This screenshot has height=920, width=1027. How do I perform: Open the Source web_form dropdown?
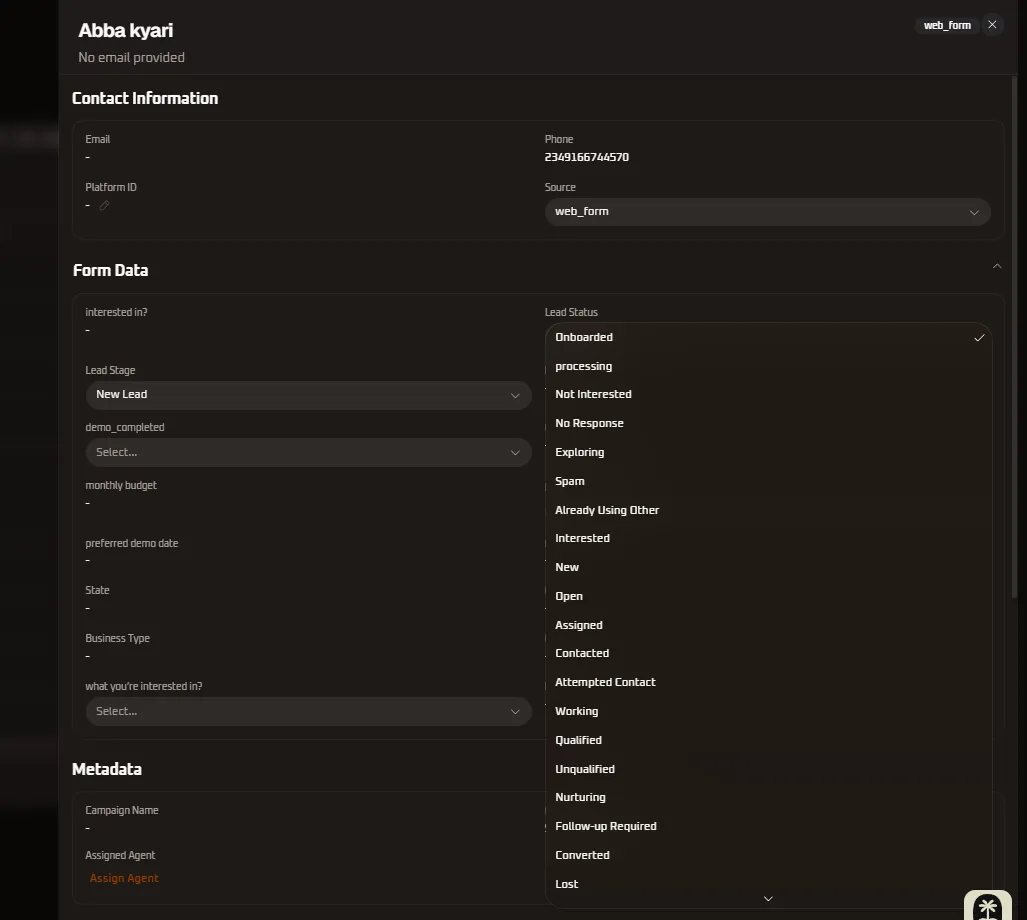767,212
